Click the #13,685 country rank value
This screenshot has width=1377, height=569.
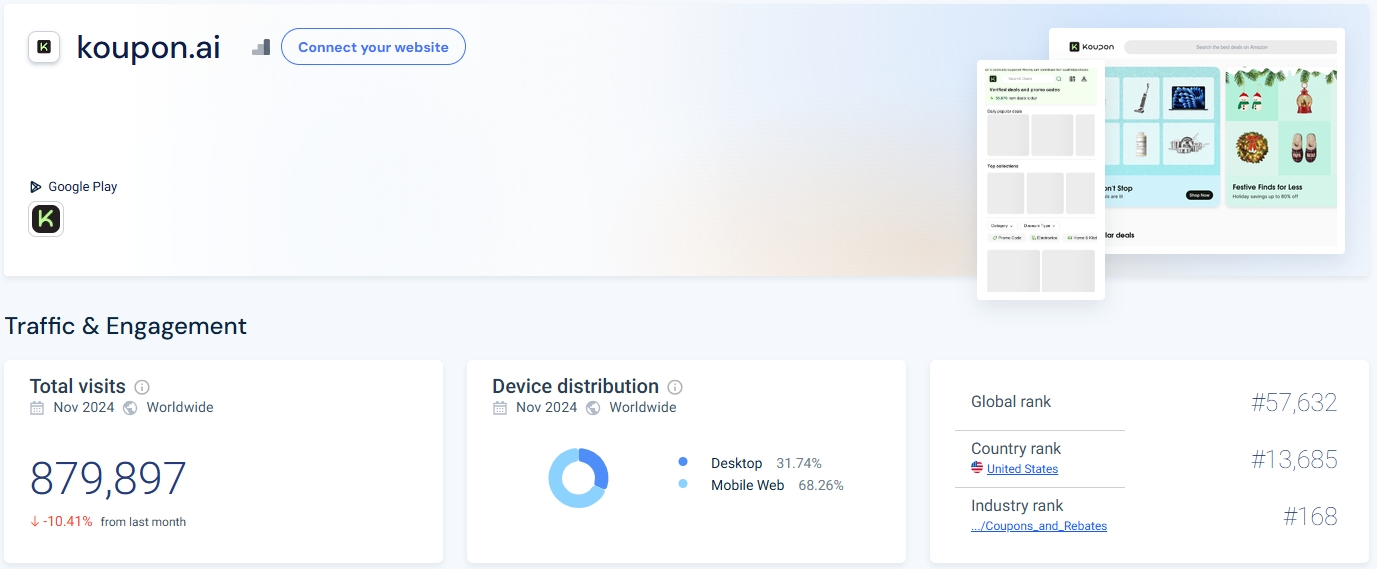pos(1294,459)
